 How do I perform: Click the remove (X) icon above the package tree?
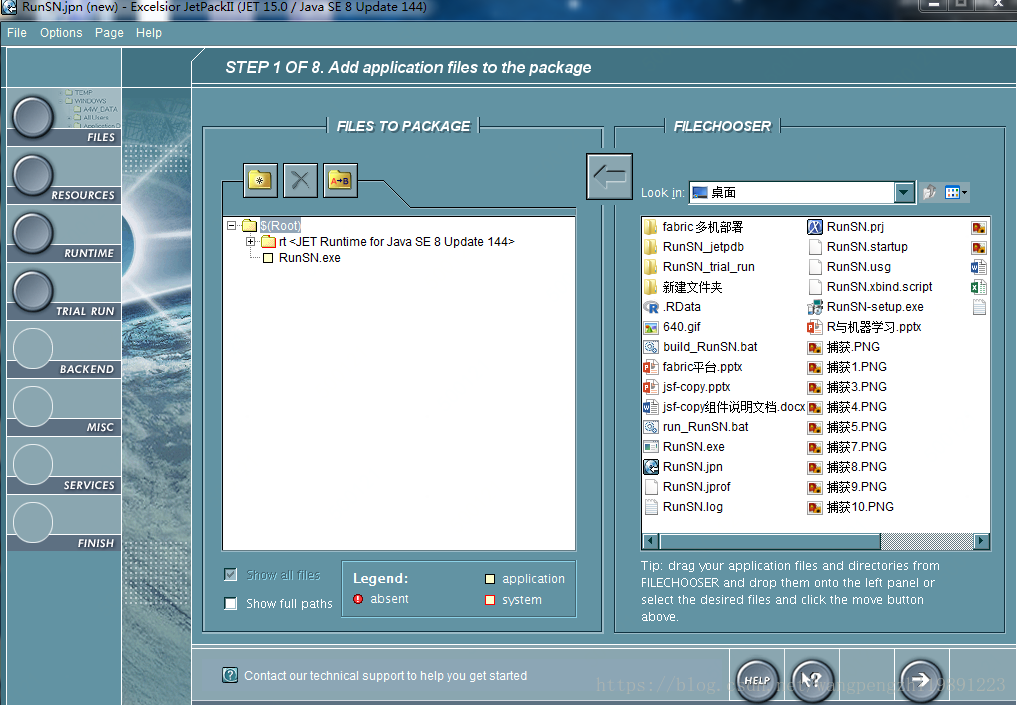pos(300,180)
